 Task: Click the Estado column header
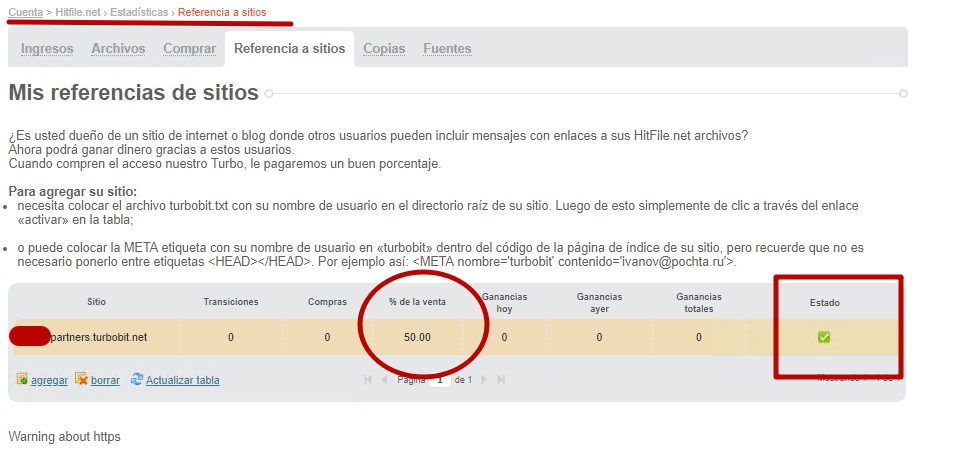[x=825, y=302]
